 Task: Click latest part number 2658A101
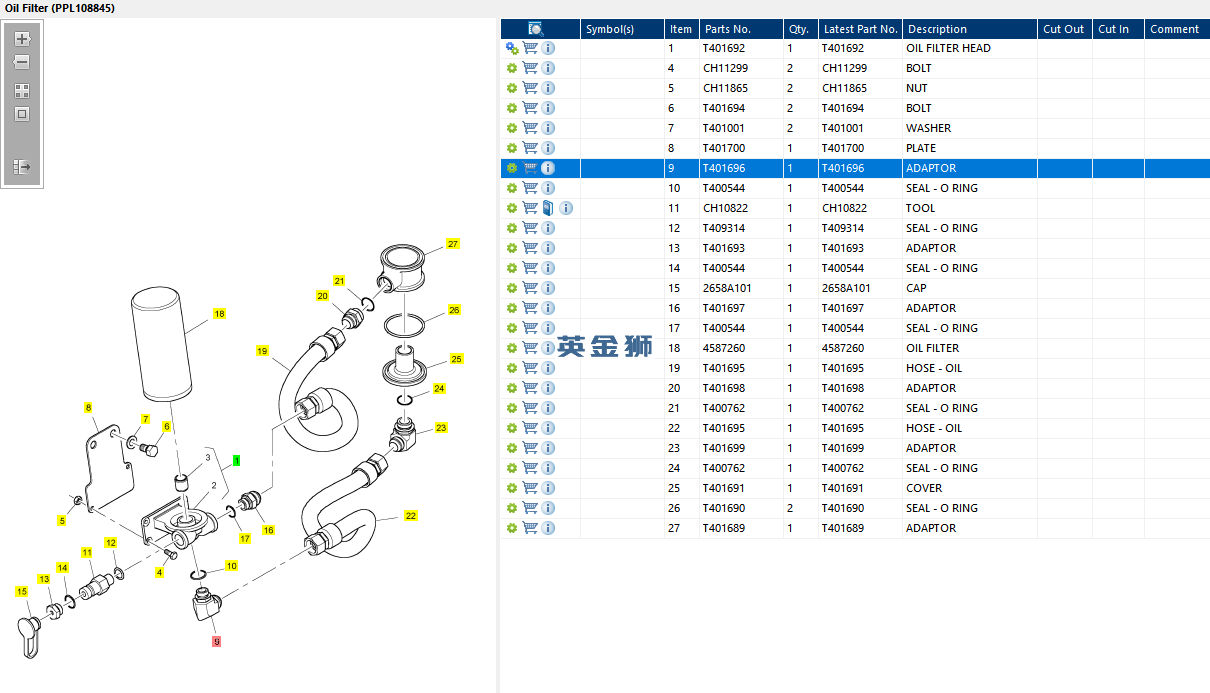tap(861, 288)
